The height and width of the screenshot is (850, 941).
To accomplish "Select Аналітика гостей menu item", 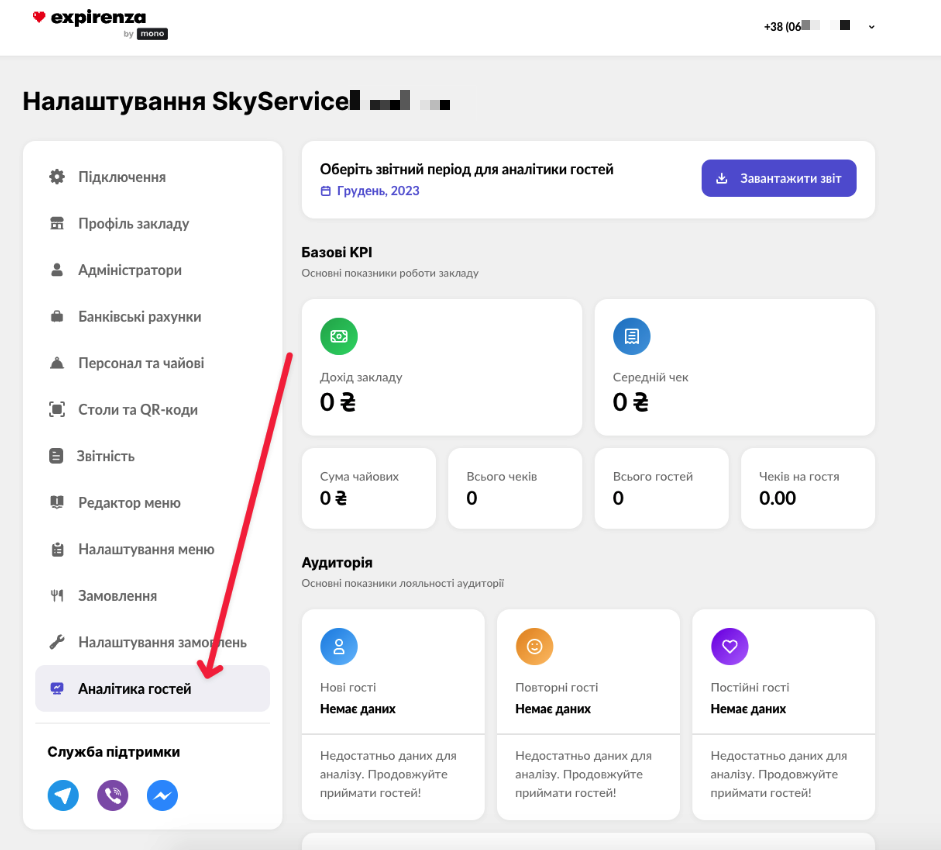I will (x=134, y=689).
